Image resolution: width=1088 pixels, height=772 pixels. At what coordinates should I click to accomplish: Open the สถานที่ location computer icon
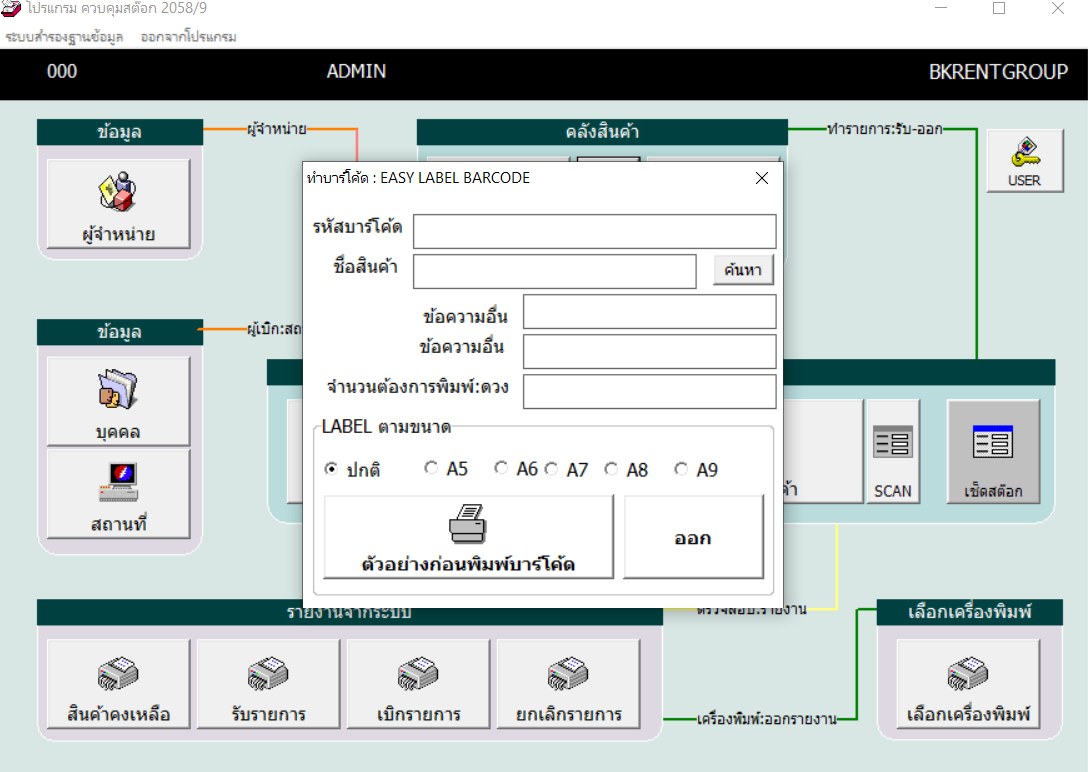pyautogui.click(x=118, y=494)
